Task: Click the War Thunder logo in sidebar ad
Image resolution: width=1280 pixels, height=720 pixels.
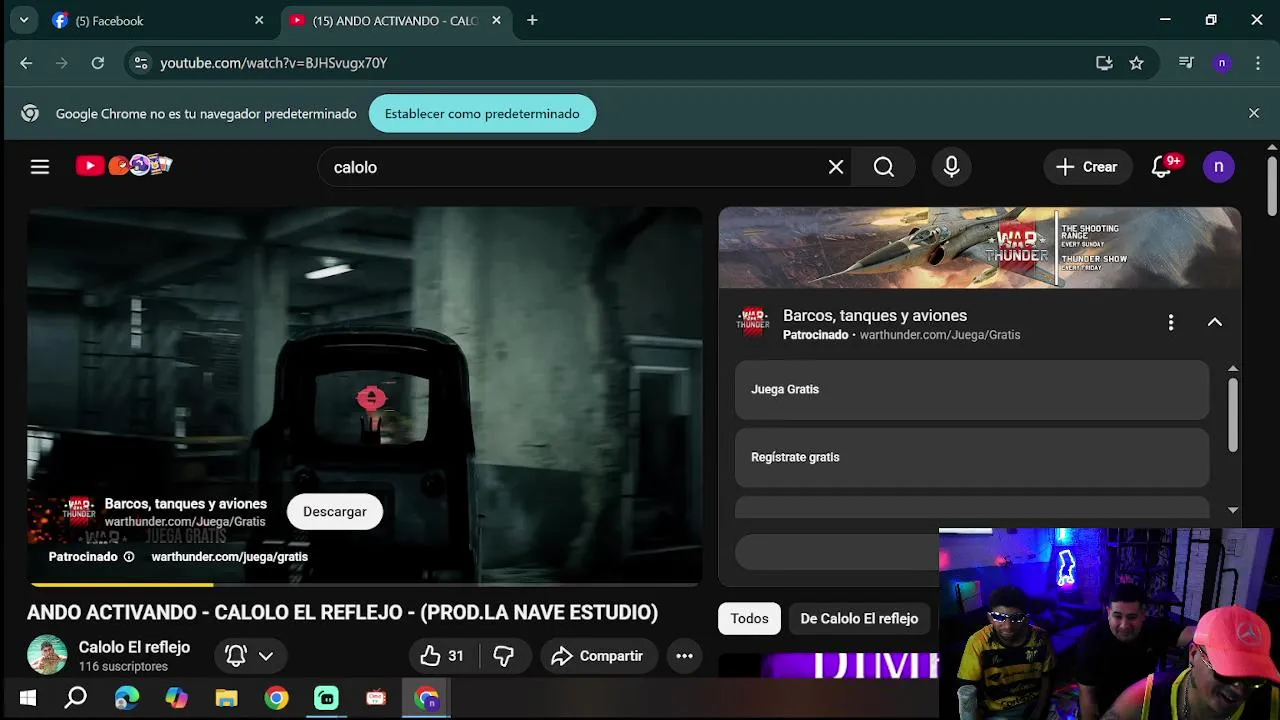Action: 752,322
